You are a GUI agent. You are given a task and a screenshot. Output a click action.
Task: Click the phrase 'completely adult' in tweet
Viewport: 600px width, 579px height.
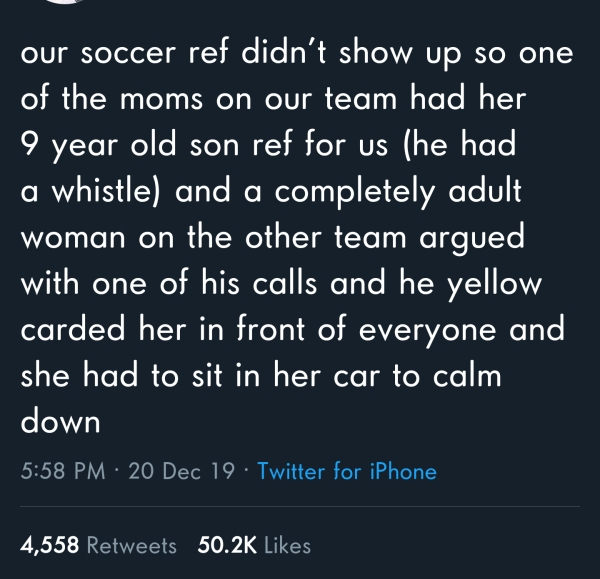[398, 192]
